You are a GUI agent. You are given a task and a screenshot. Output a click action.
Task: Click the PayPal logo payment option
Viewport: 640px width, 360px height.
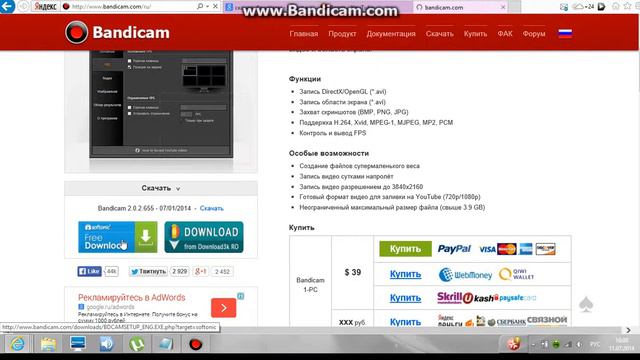click(x=454, y=249)
